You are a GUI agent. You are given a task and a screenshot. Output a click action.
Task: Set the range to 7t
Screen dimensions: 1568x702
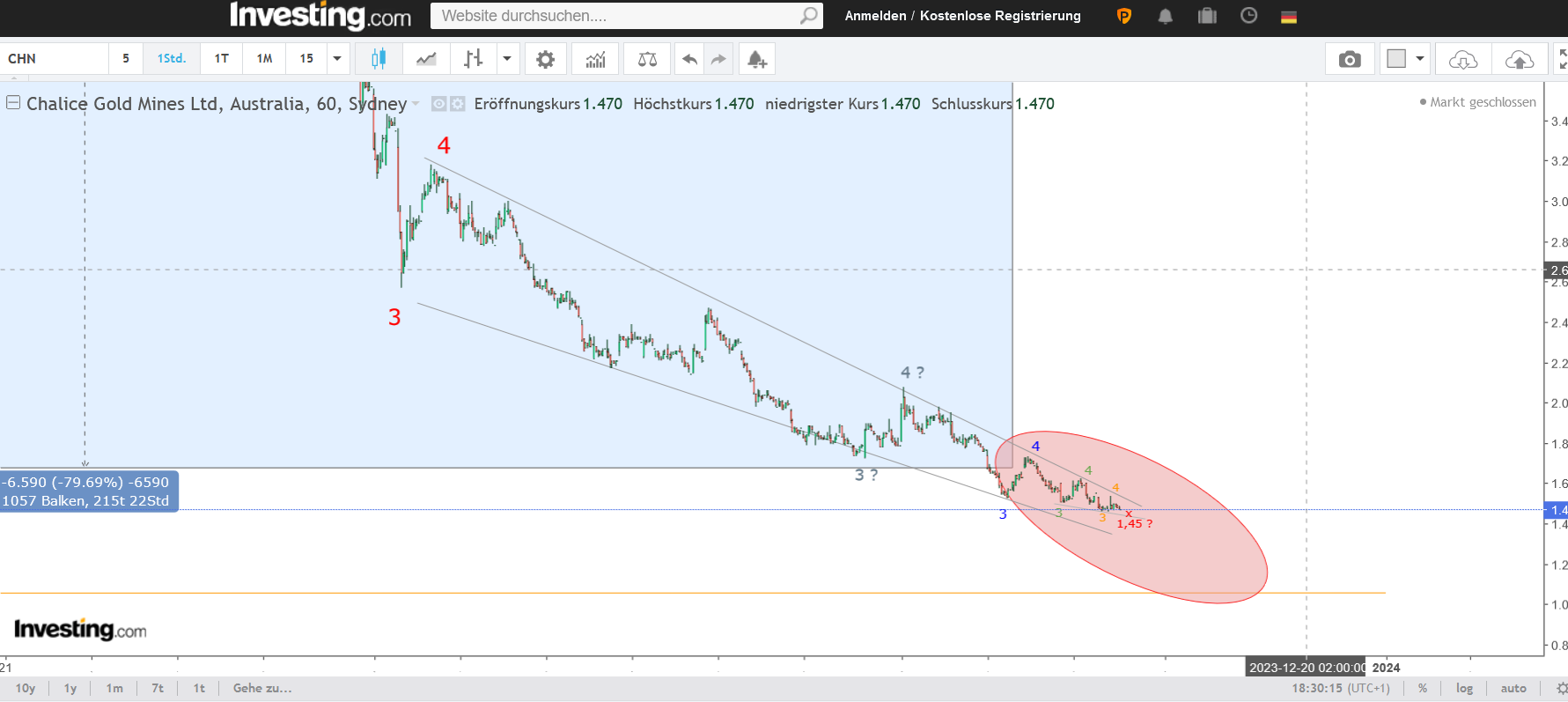pos(158,688)
